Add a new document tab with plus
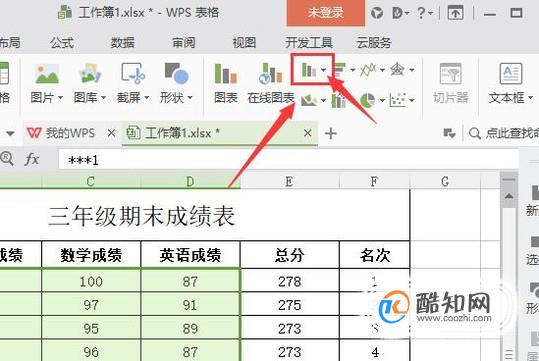Viewport: 539px width, 361px height. [x=331, y=133]
